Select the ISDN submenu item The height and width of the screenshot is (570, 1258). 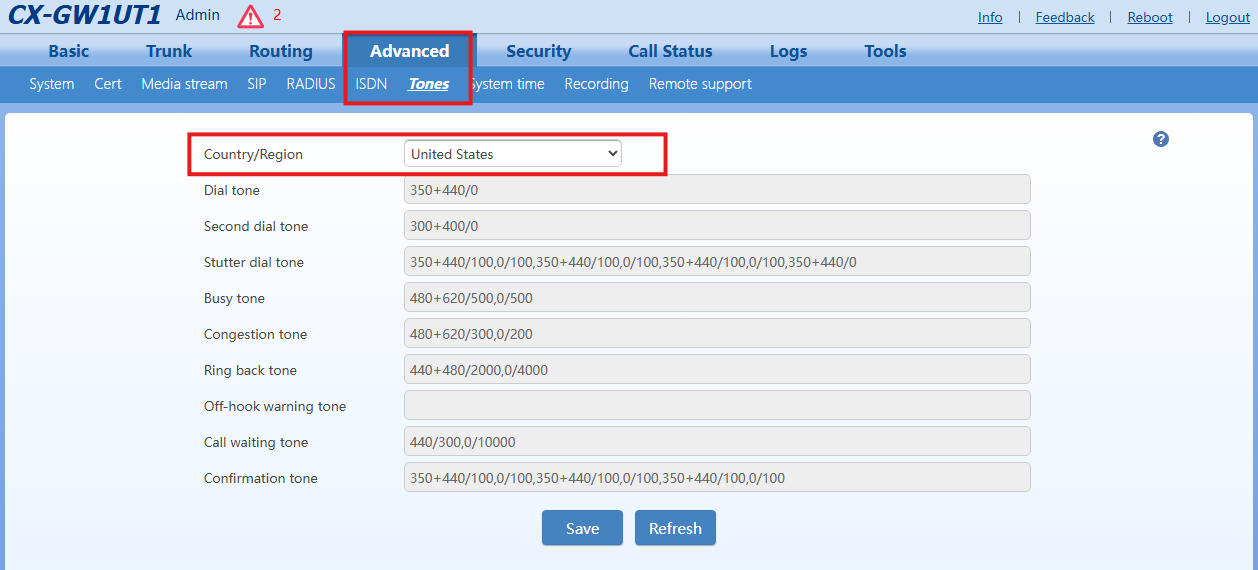click(x=371, y=84)
